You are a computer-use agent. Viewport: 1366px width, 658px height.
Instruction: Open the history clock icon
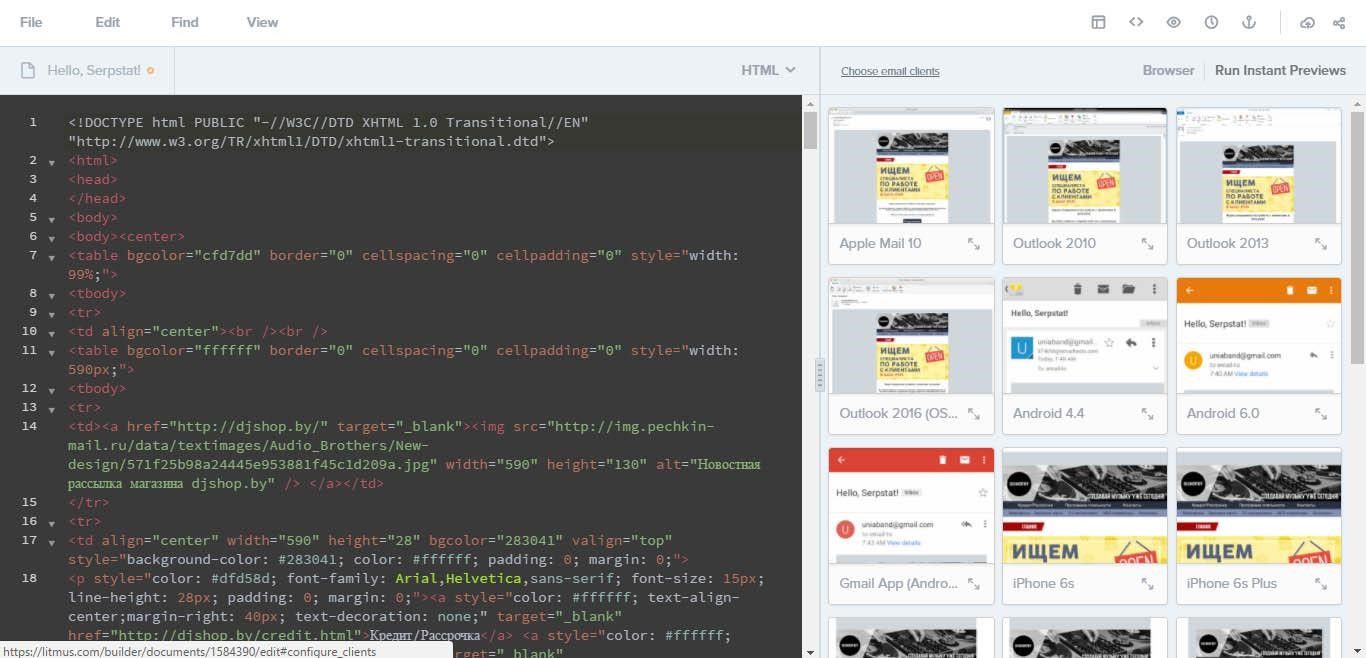(x=1211, y=22)
